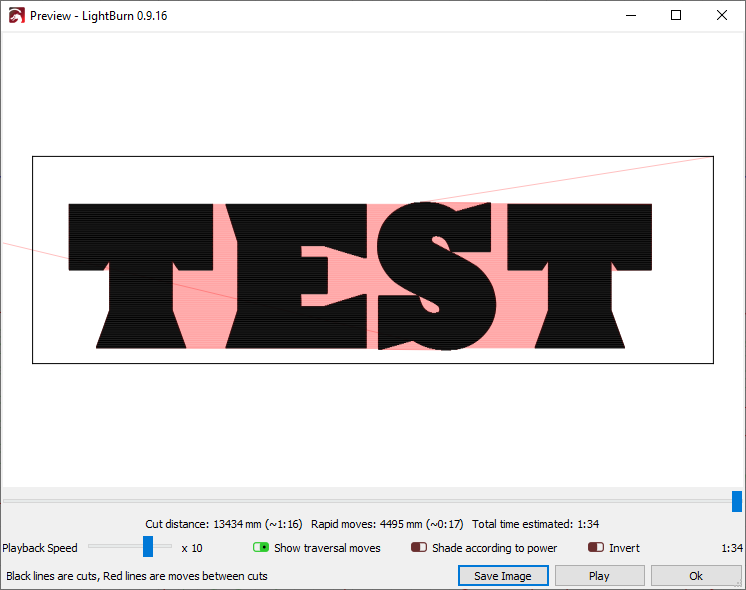Click the Playback Speed slider handle
Image resolution: width=746 pixels, height=590 pixels.
[148, 546]
